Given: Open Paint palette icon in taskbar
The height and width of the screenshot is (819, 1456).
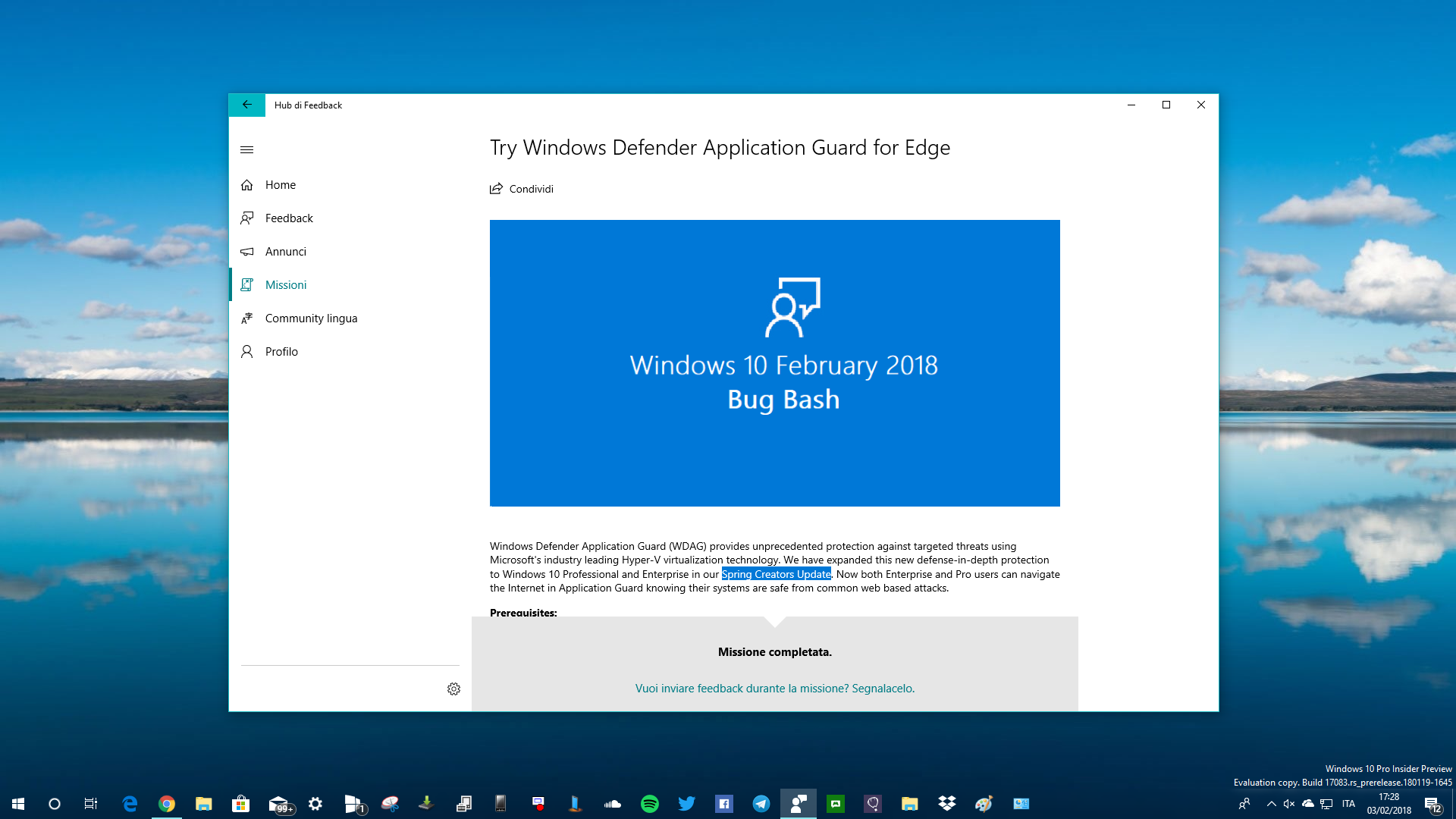Looking at the screenshot, I should (x=984, y=804).
